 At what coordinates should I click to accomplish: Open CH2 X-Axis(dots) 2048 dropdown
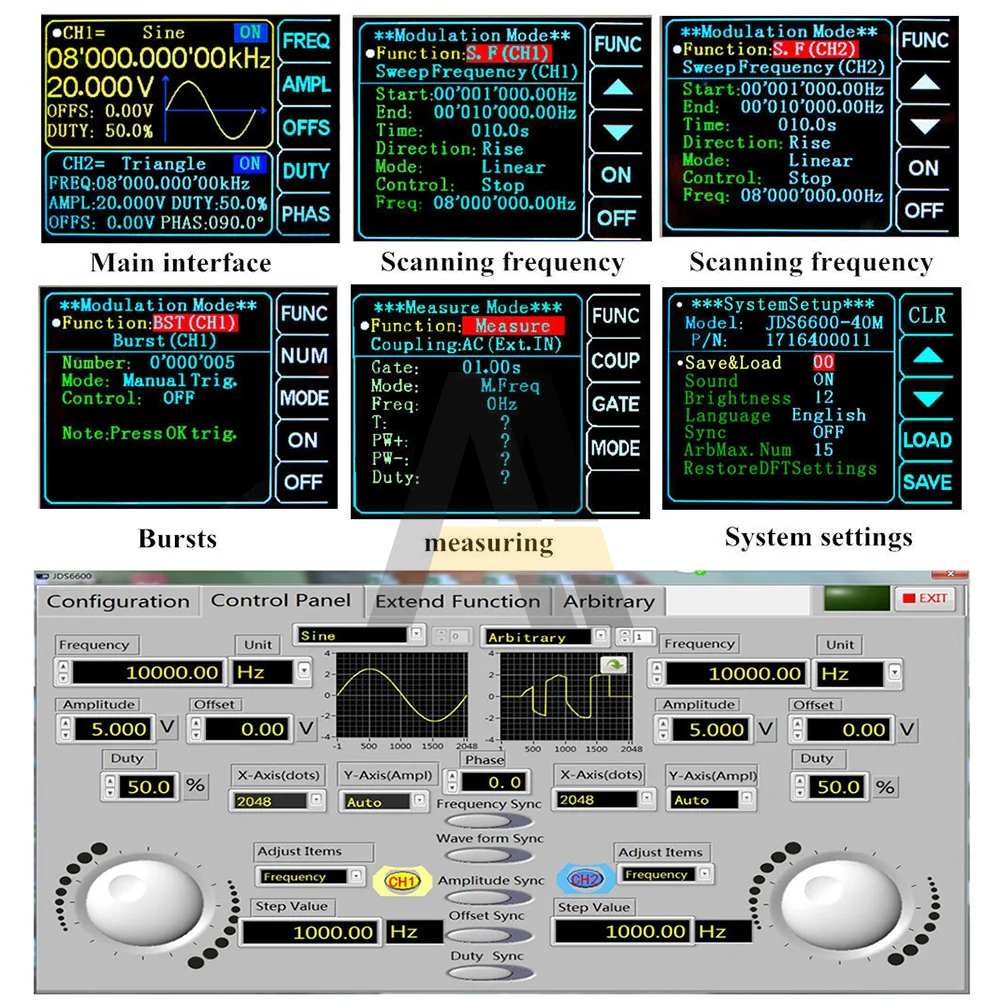coord(647,798)
